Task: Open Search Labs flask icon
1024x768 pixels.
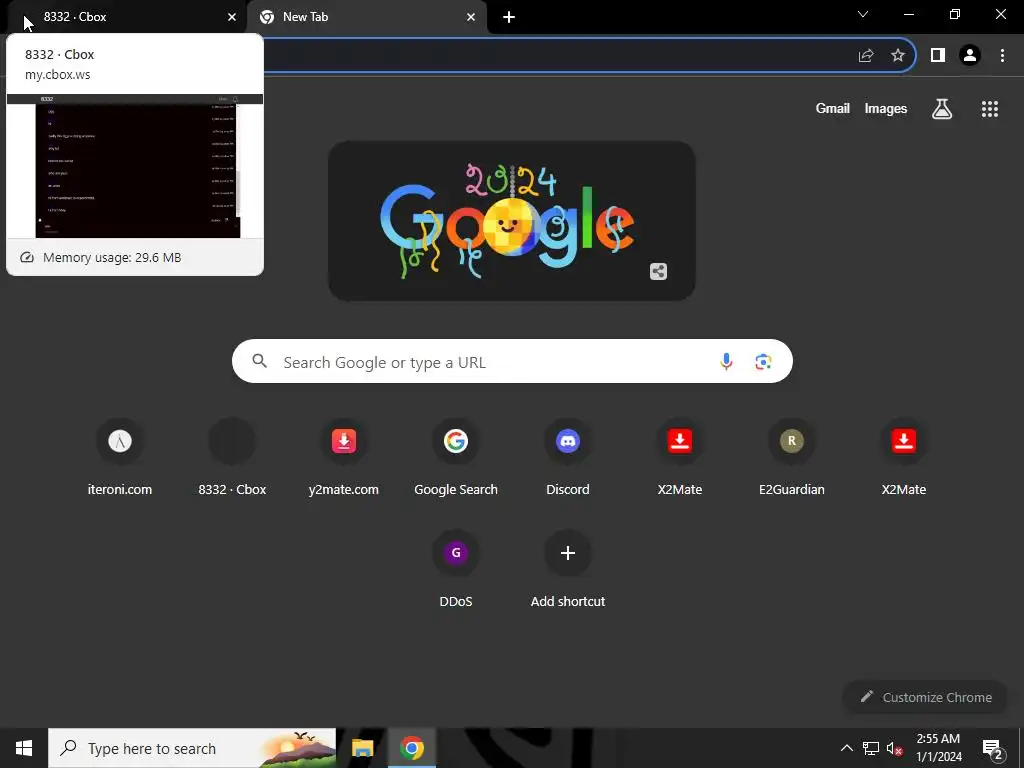Action: [942, 108]
